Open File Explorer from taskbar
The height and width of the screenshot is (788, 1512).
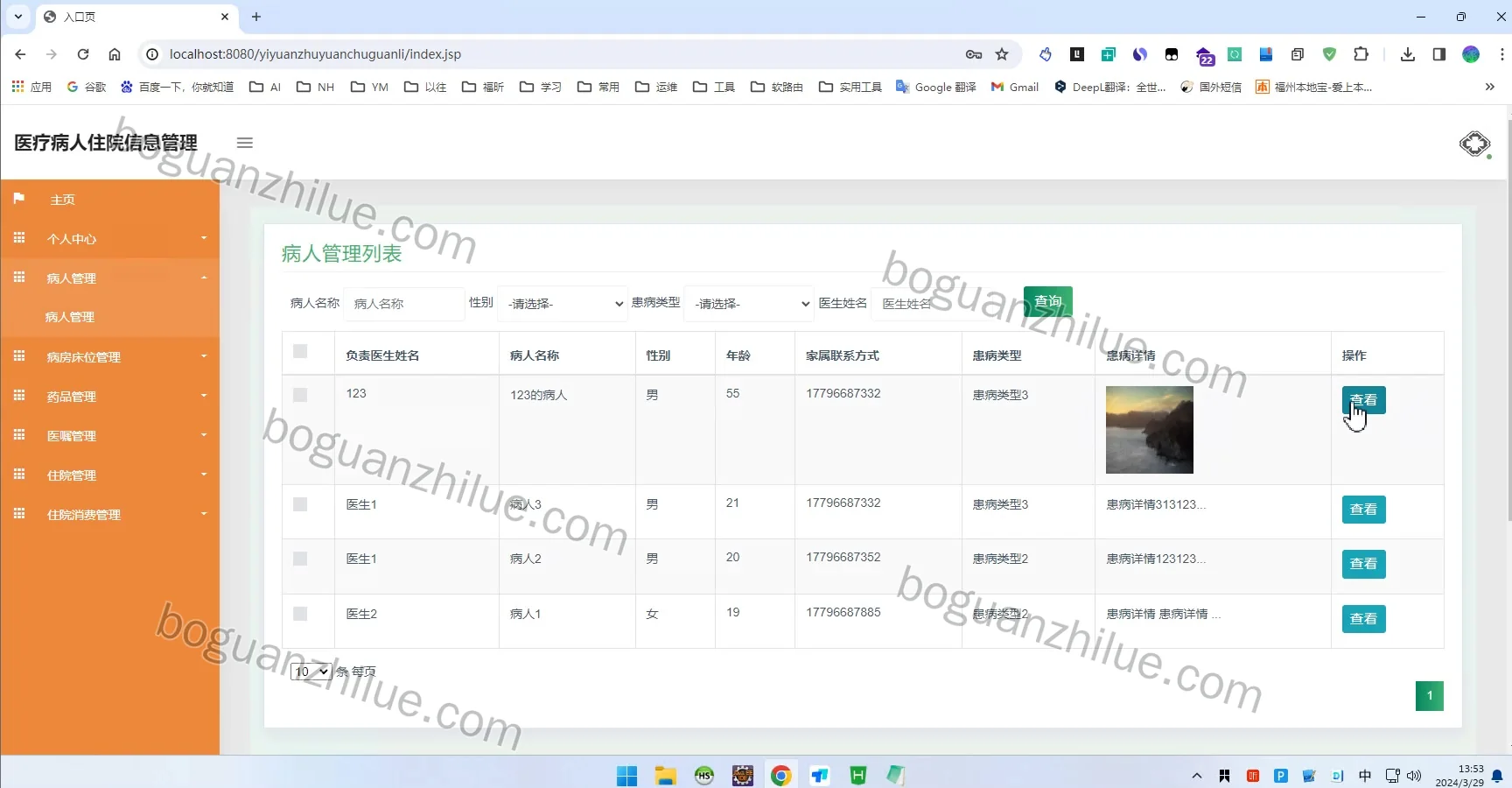tap(666, 776)
